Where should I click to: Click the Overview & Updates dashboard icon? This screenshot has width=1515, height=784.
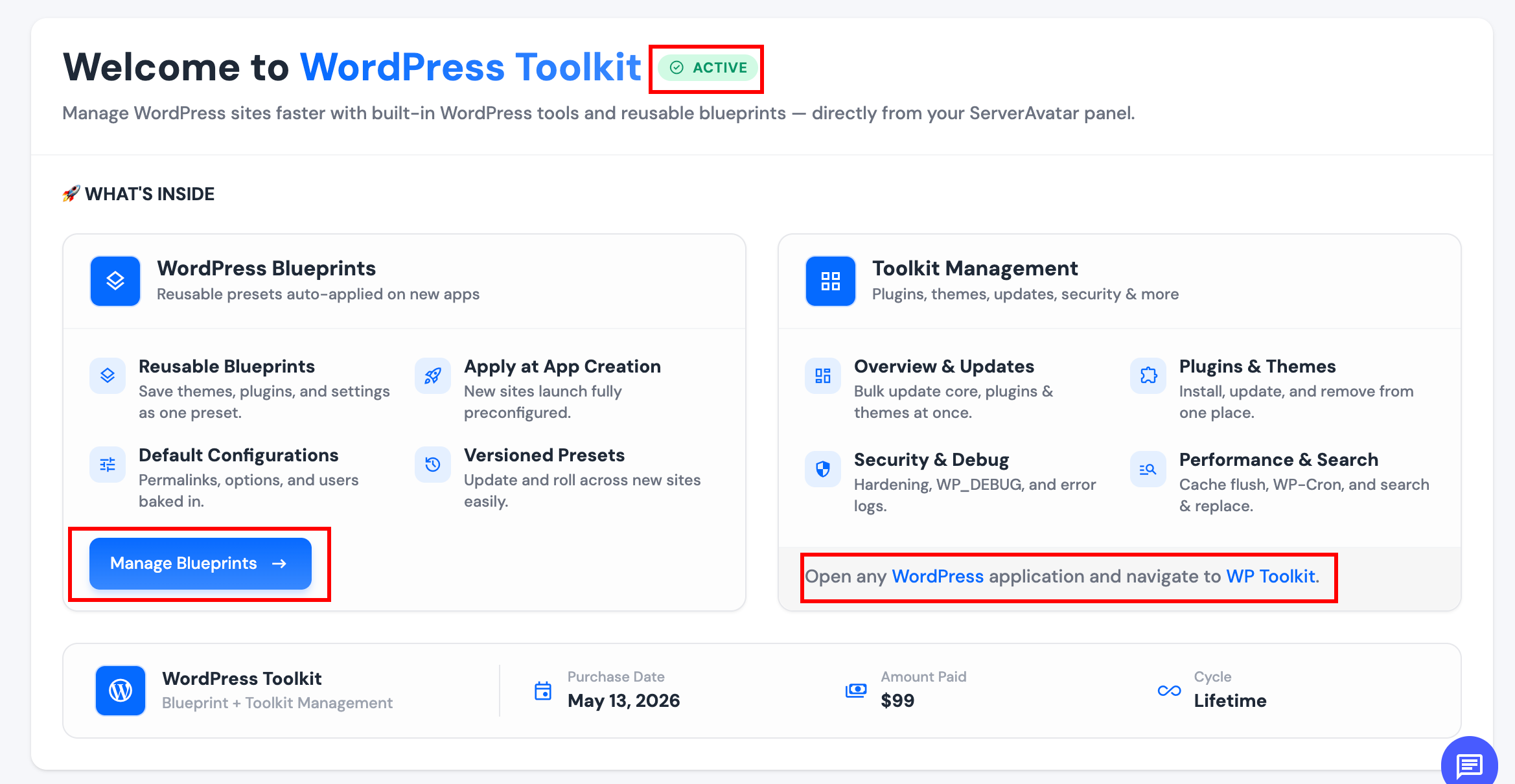pos(823,376)
